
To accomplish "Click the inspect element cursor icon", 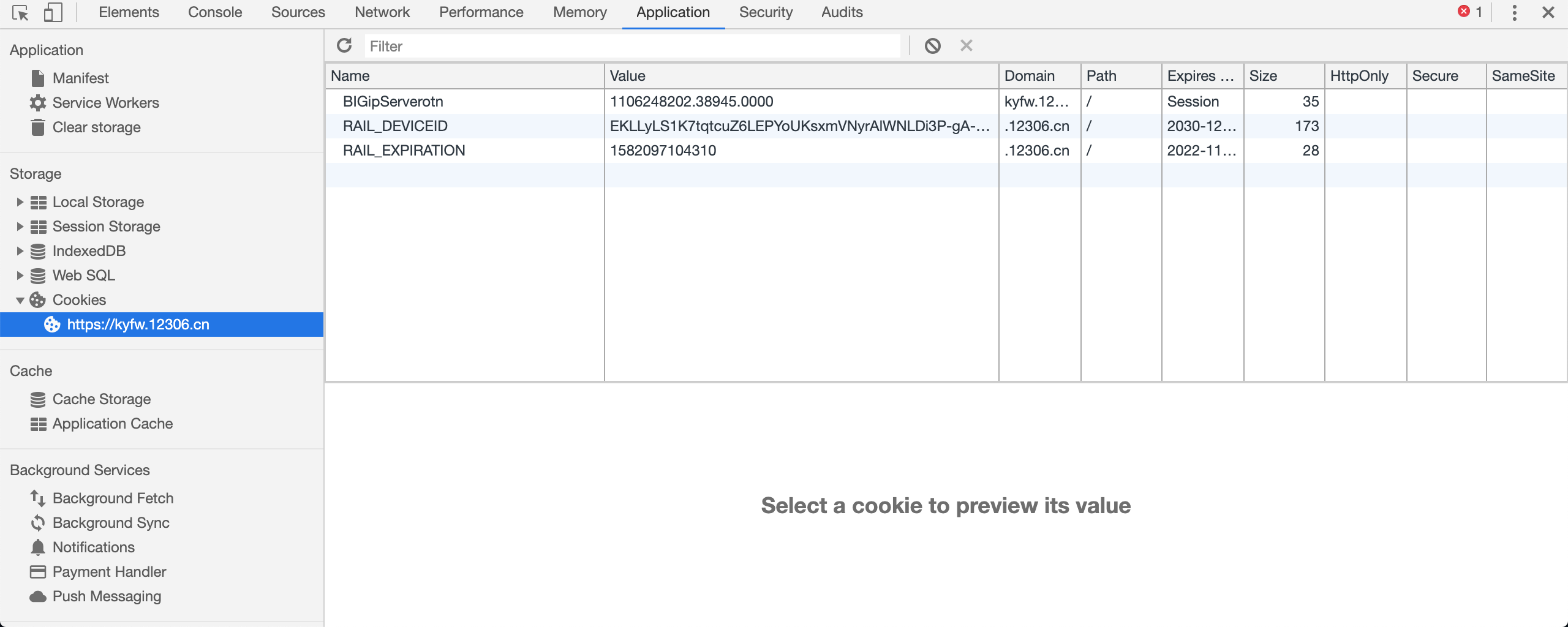I will [x=20, y=12].
